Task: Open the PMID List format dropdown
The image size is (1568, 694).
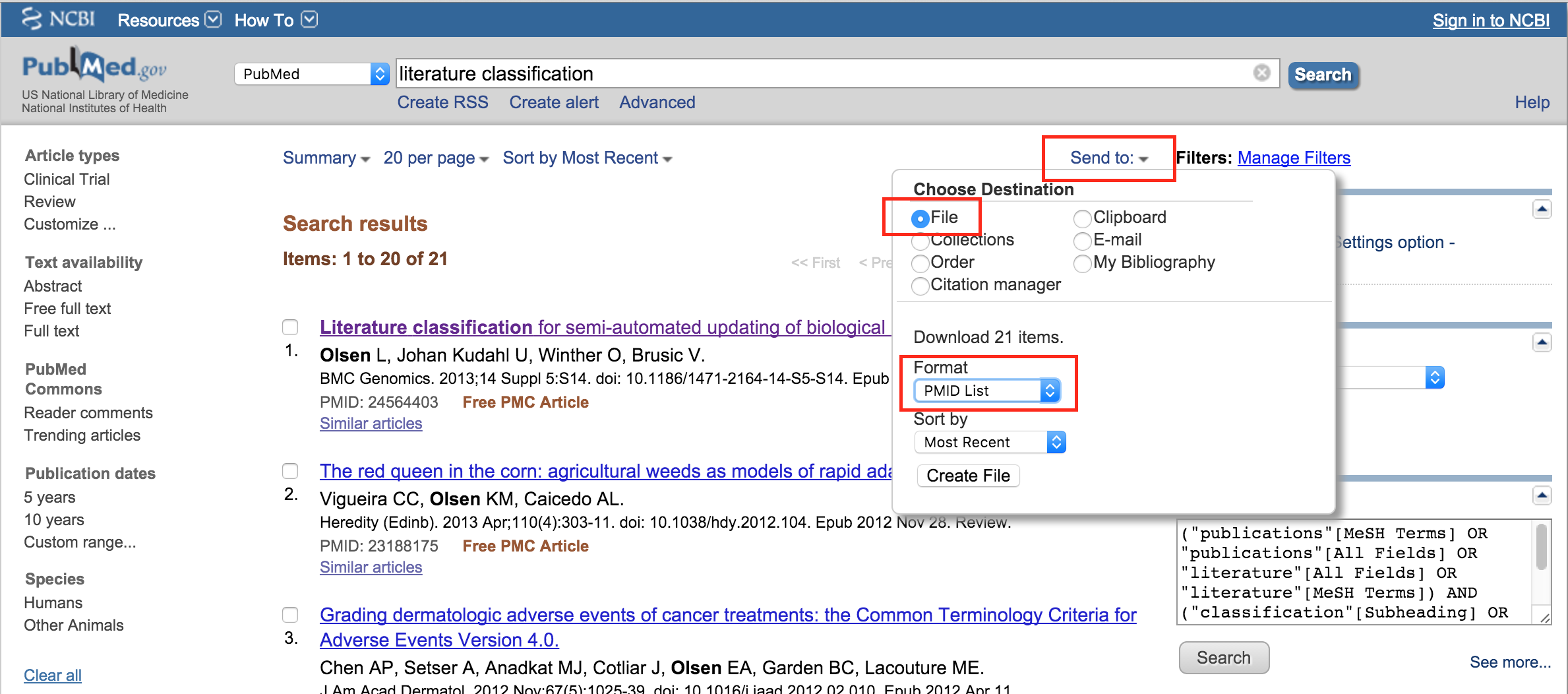Action: [x=987, y=391]
